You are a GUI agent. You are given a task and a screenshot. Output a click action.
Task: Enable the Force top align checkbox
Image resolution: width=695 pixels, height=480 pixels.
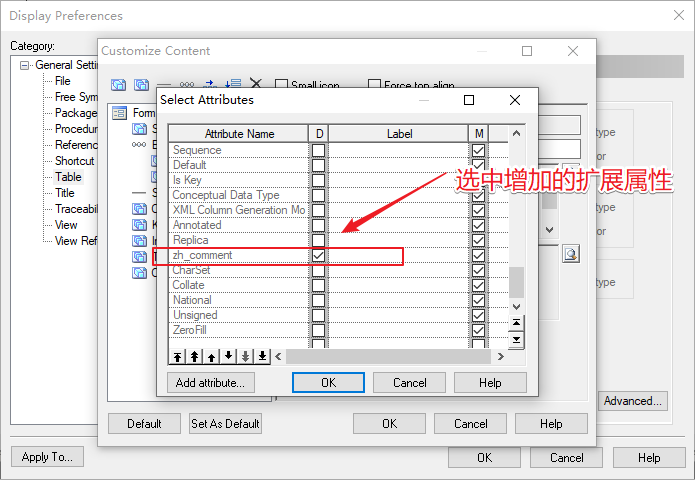(x=374, y=84)
